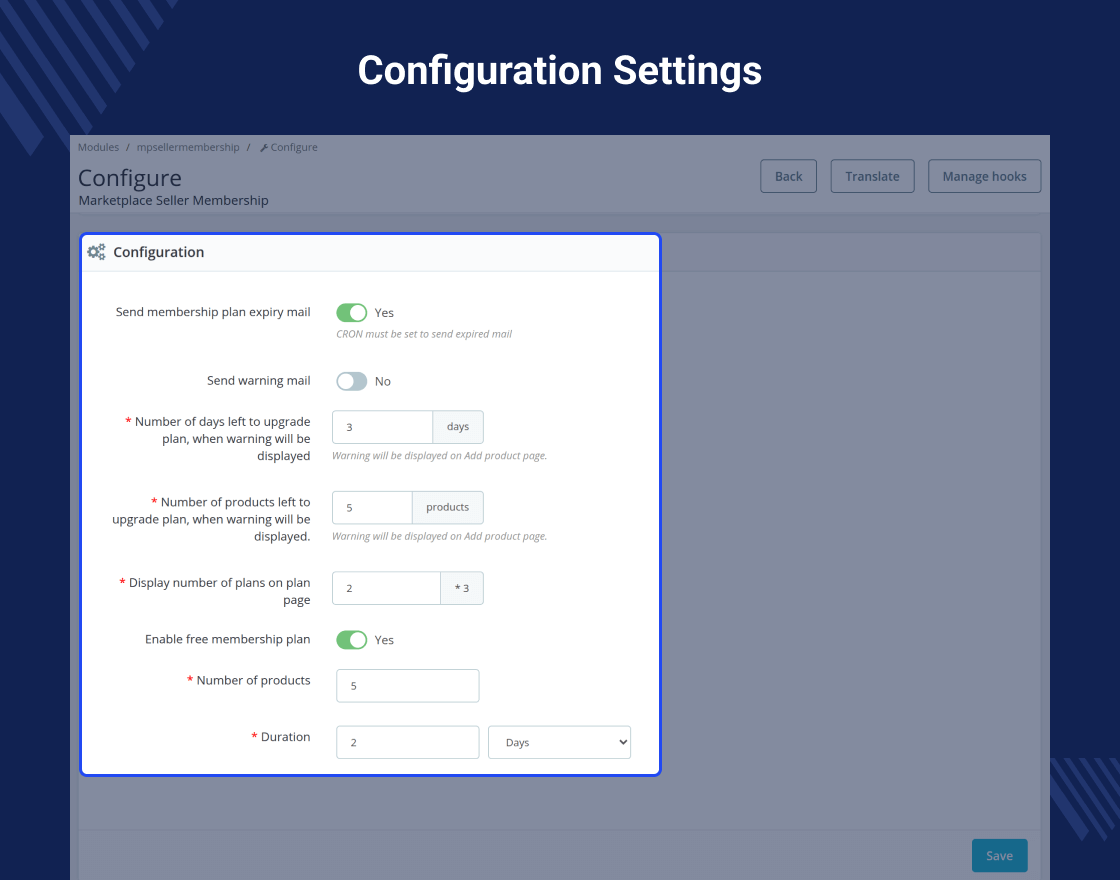Click the Back button
The image size is (1120, 880).
(x=789, y=176)
